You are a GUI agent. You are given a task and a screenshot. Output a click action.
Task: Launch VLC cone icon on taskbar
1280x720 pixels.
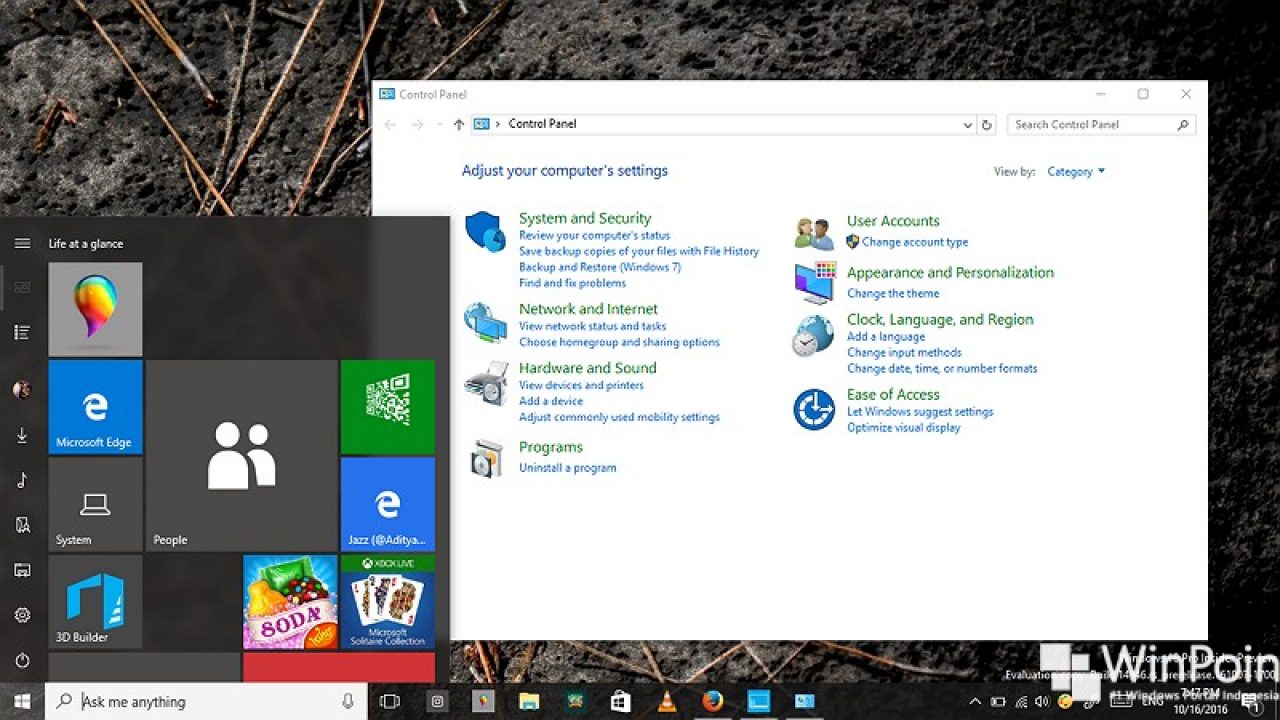pos(666,702)
